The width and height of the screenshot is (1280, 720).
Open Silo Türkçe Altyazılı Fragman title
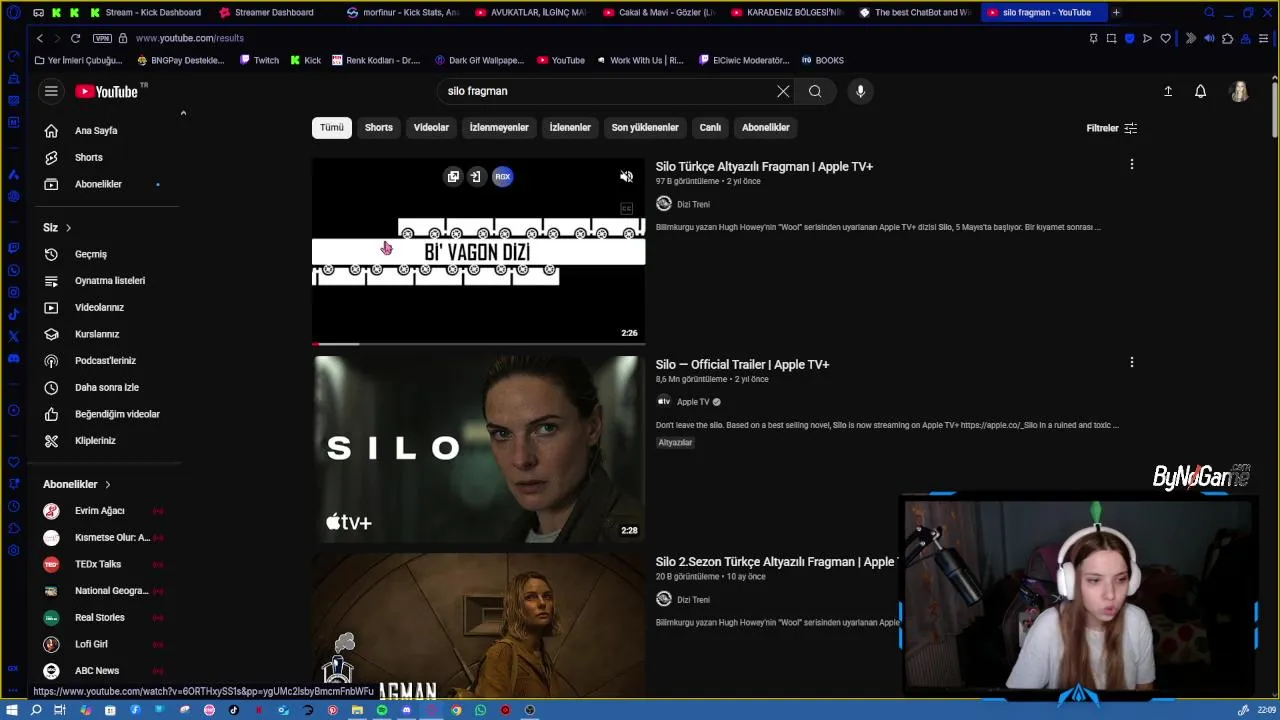(764, 166)
